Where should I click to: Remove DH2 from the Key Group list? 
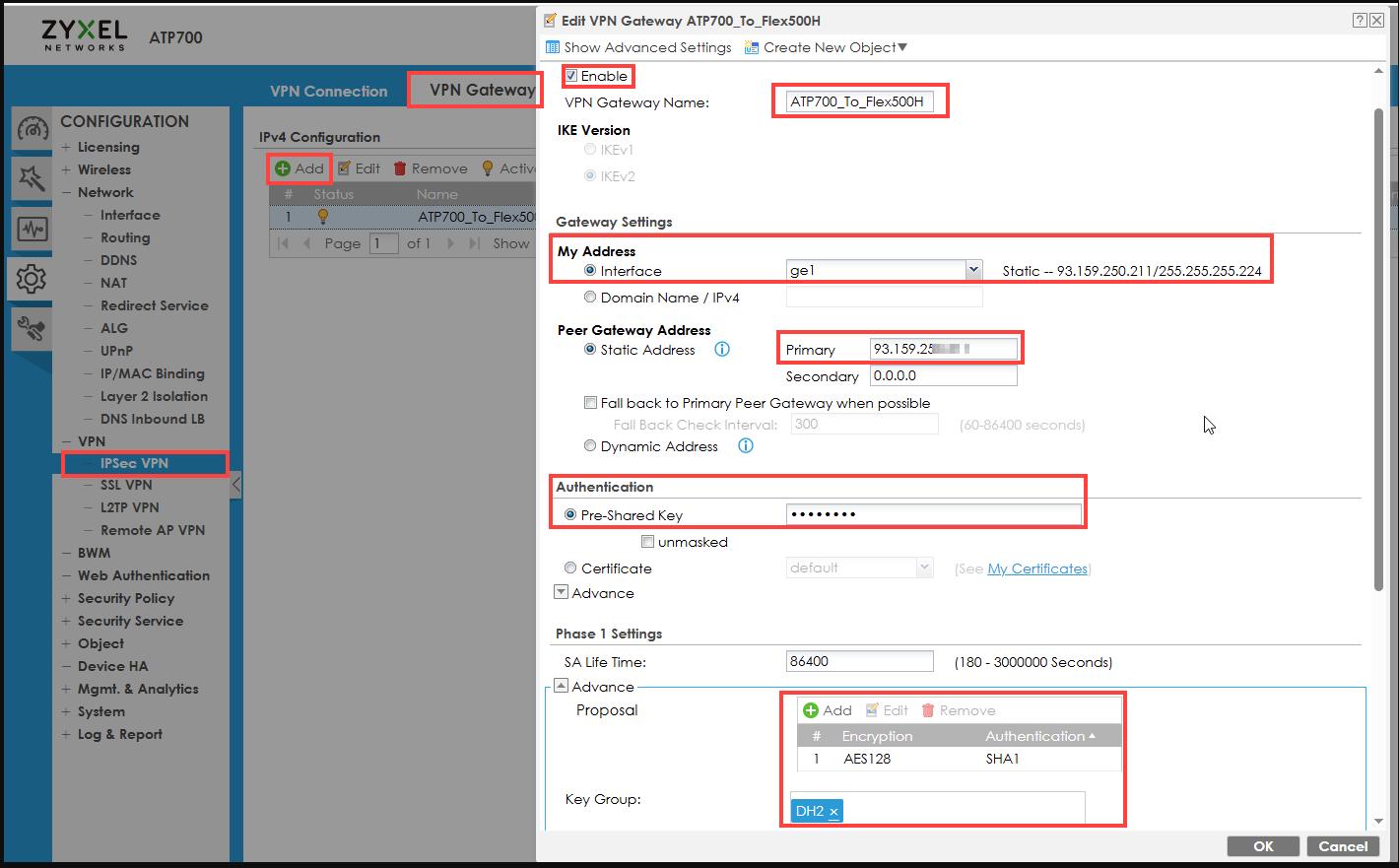833,811
